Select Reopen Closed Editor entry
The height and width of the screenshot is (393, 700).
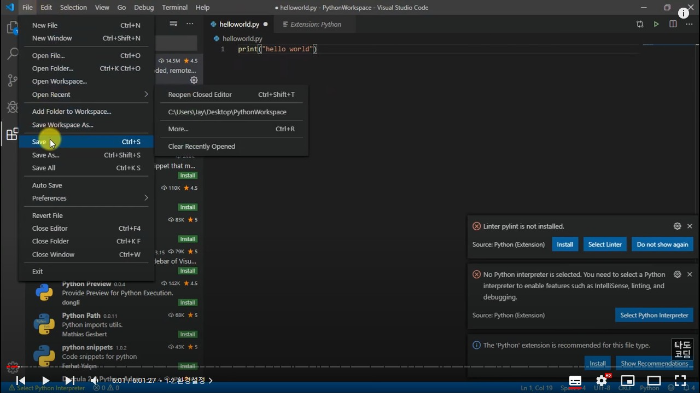point(231,95)
